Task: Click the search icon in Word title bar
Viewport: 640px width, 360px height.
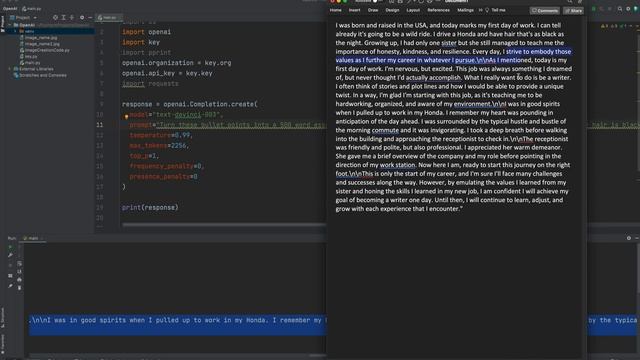Action: tap(569, 2)
